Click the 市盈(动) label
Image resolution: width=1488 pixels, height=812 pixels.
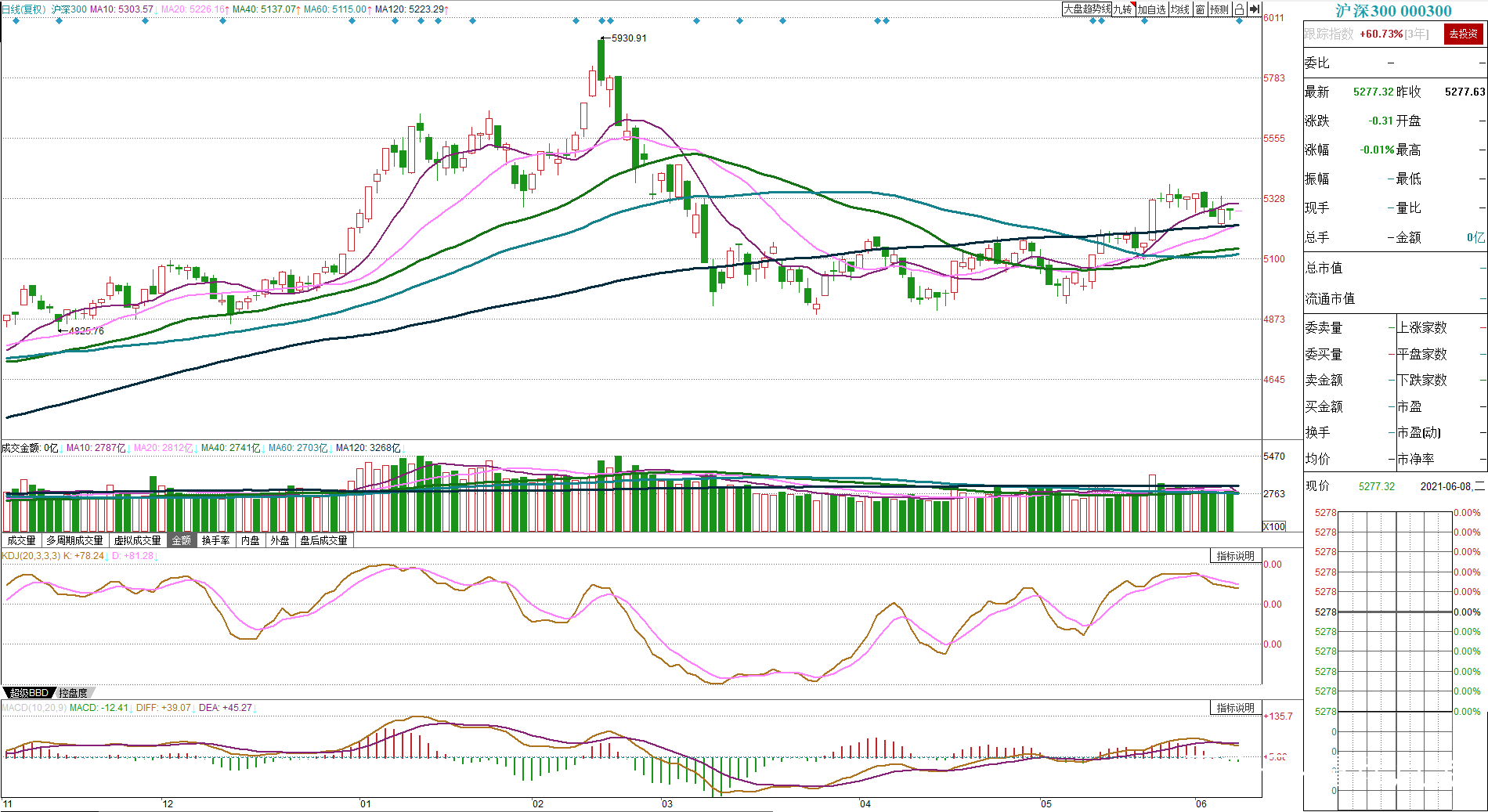tap(1419, 432)
